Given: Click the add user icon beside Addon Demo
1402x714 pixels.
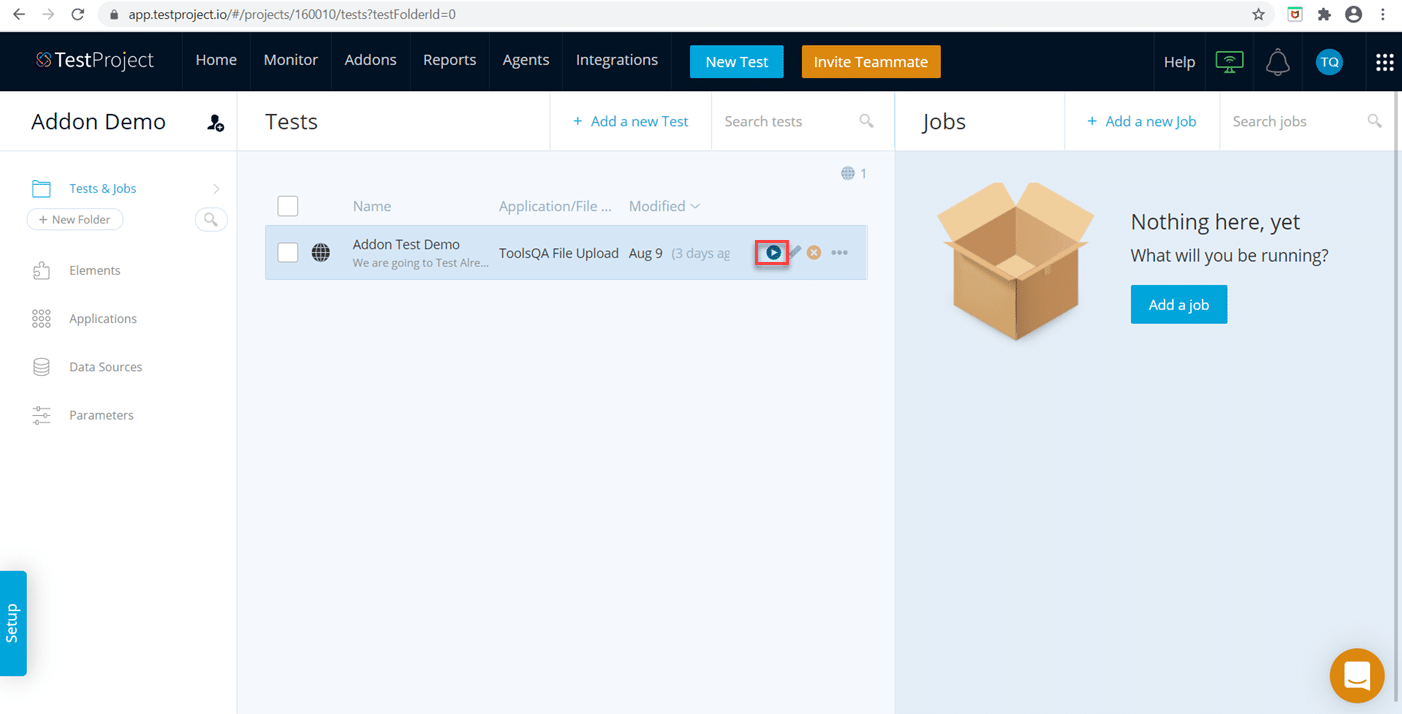Looking at the screenshot, I should coord(215,123).
